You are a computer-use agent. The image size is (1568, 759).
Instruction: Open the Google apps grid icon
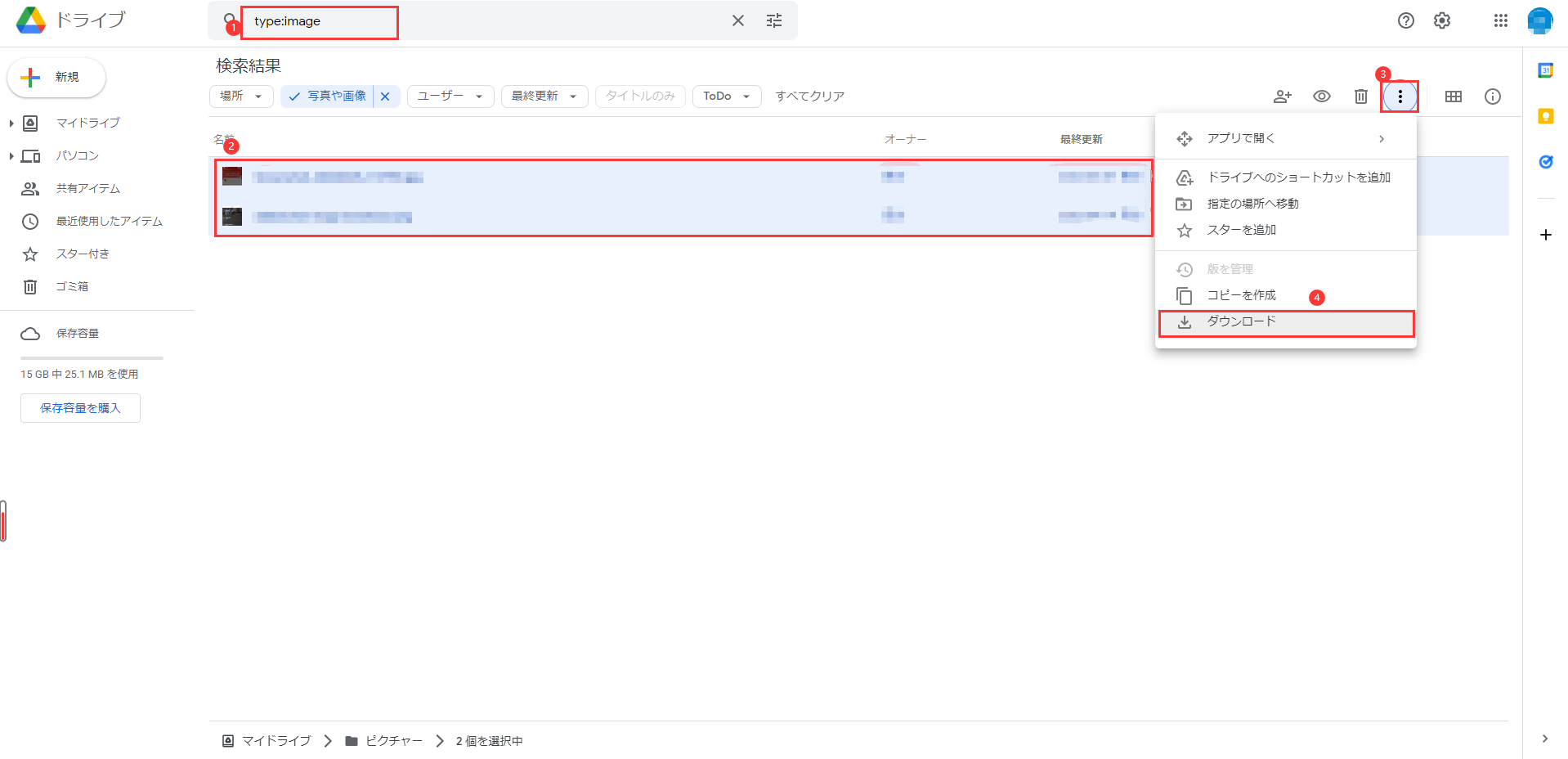pos(1500,20)
